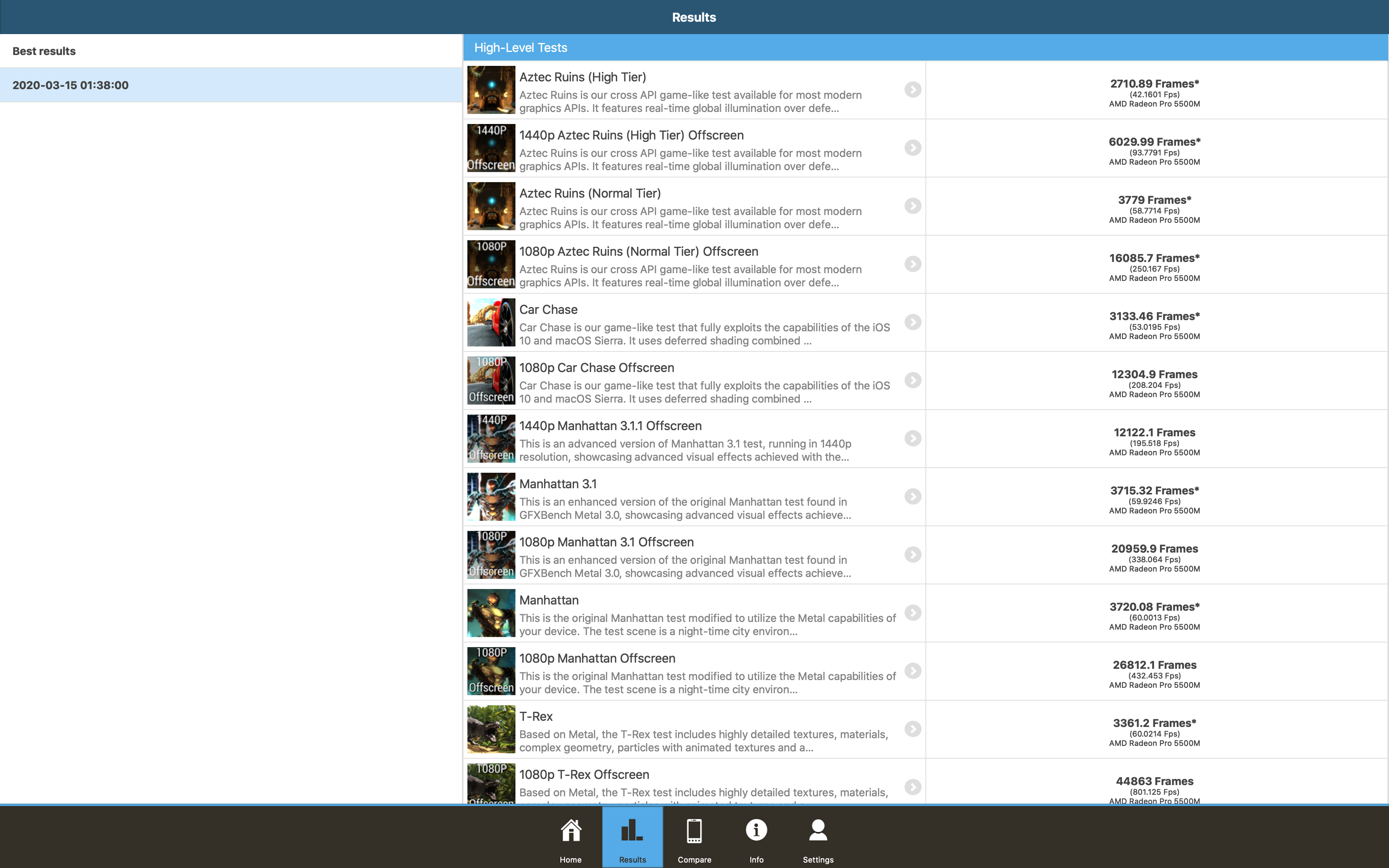Click the Aztec Ruins (High Tier) thumbnail
The image size is (1389, 868).
(491, 90)
